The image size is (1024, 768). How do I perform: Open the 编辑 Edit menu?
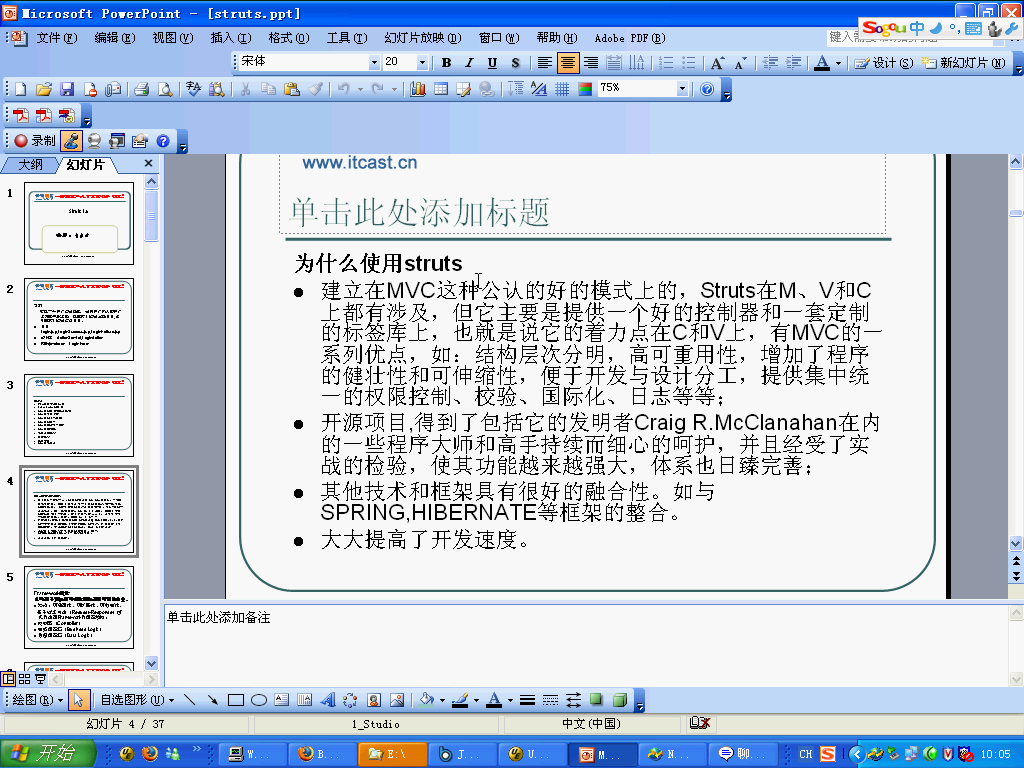click(x=115, y=38)
